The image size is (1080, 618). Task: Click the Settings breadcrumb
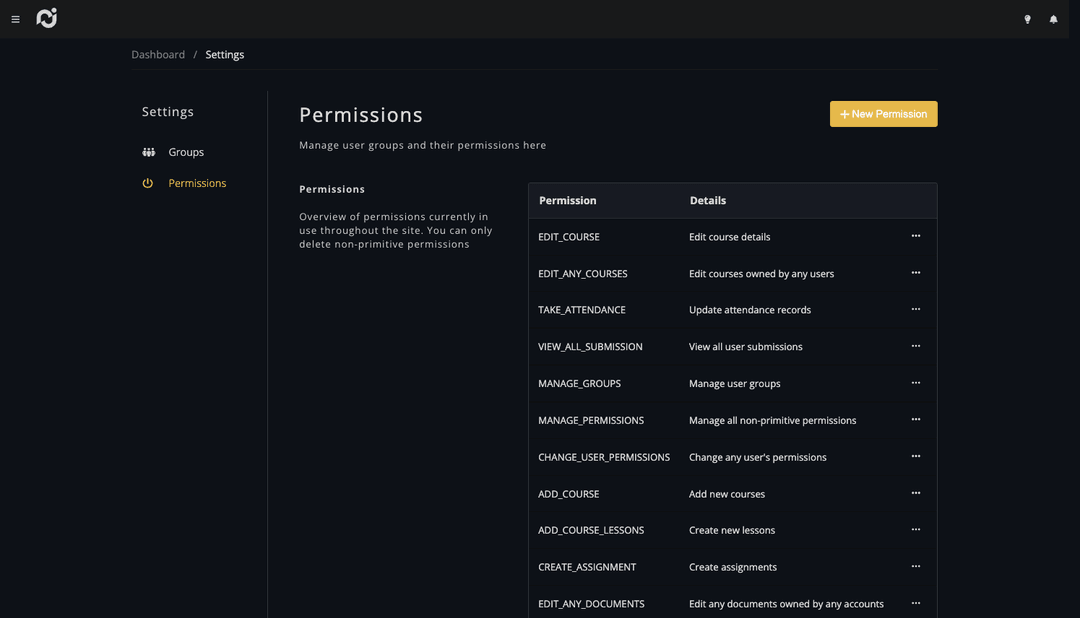pyautogui.click(x=225, y=54)
